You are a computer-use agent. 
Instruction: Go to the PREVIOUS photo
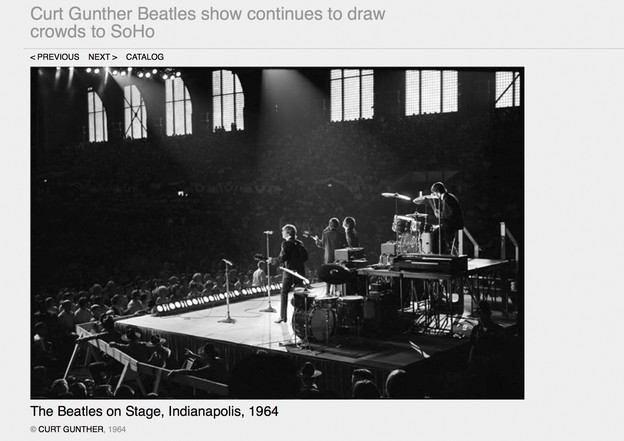55,57
